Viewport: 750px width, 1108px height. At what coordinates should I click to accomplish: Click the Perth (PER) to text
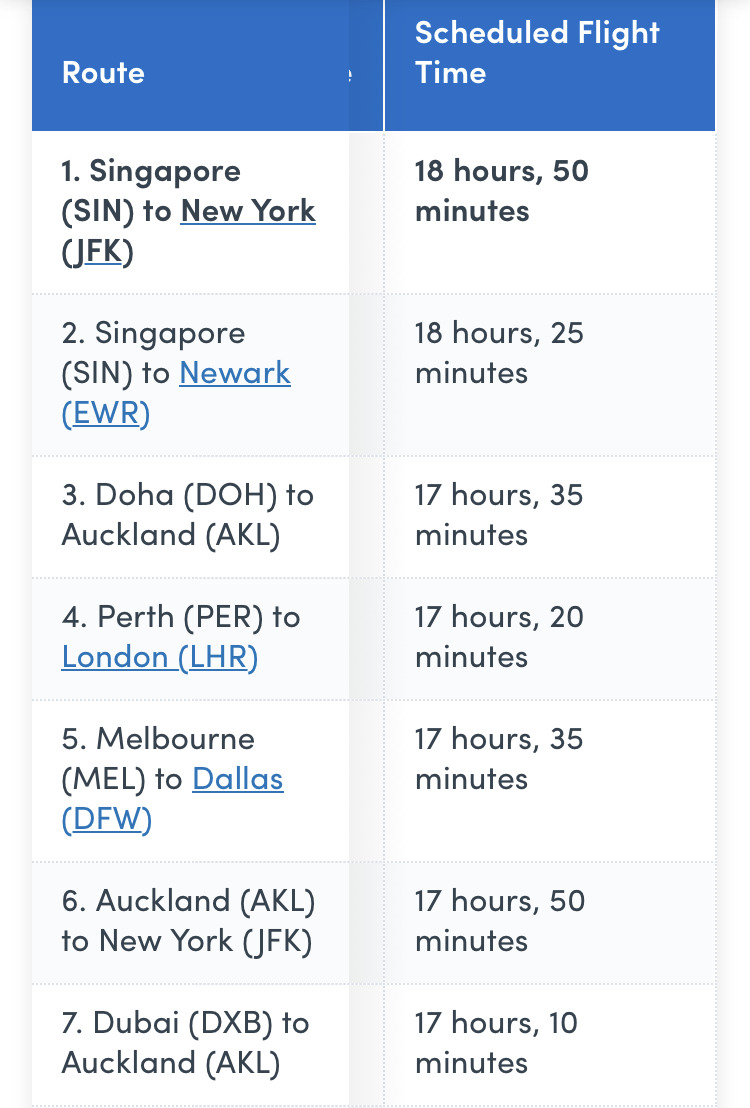tap(199, 617)
